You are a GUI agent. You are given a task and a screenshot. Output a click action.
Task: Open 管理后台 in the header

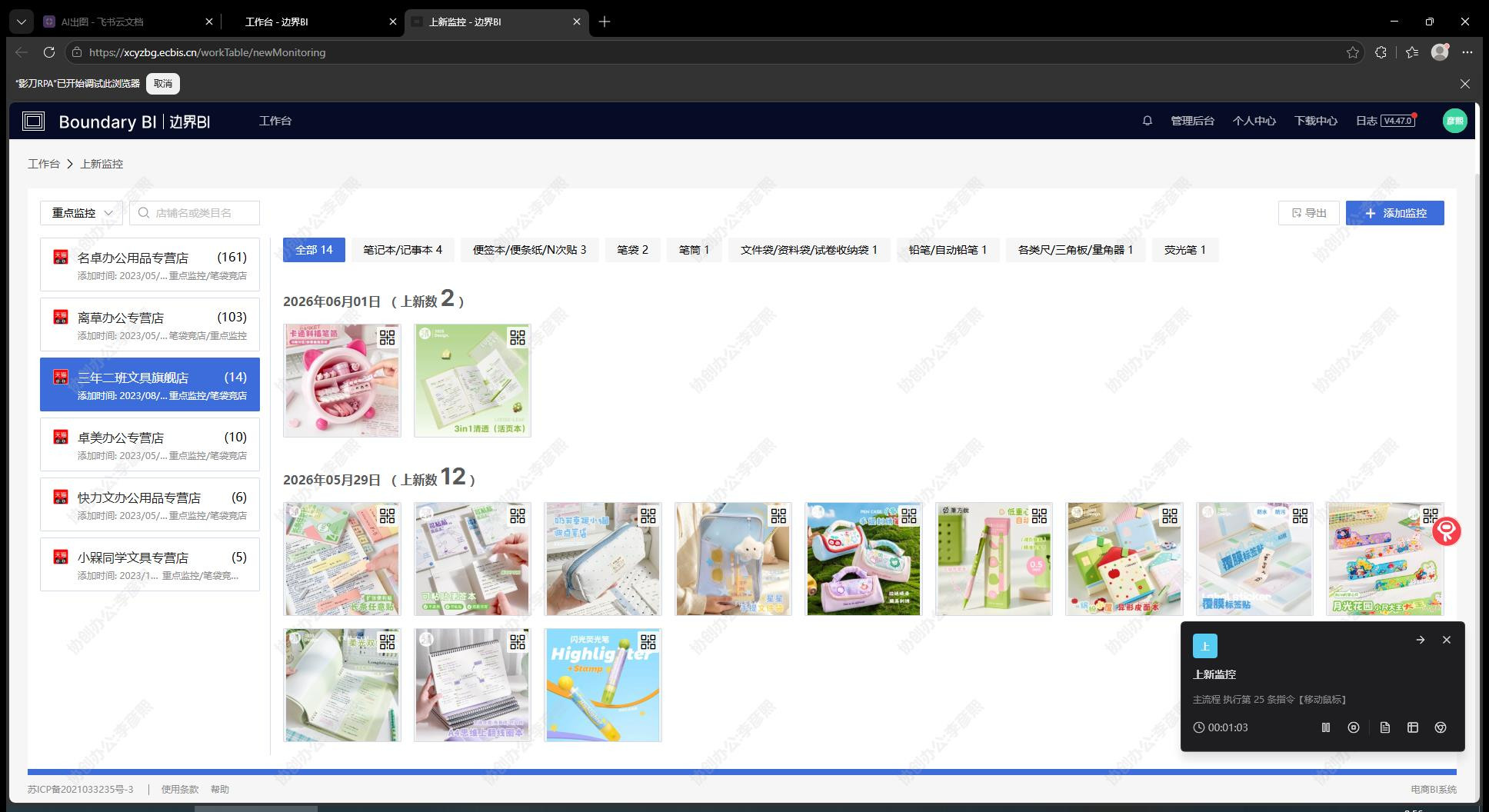point(1192,121)
